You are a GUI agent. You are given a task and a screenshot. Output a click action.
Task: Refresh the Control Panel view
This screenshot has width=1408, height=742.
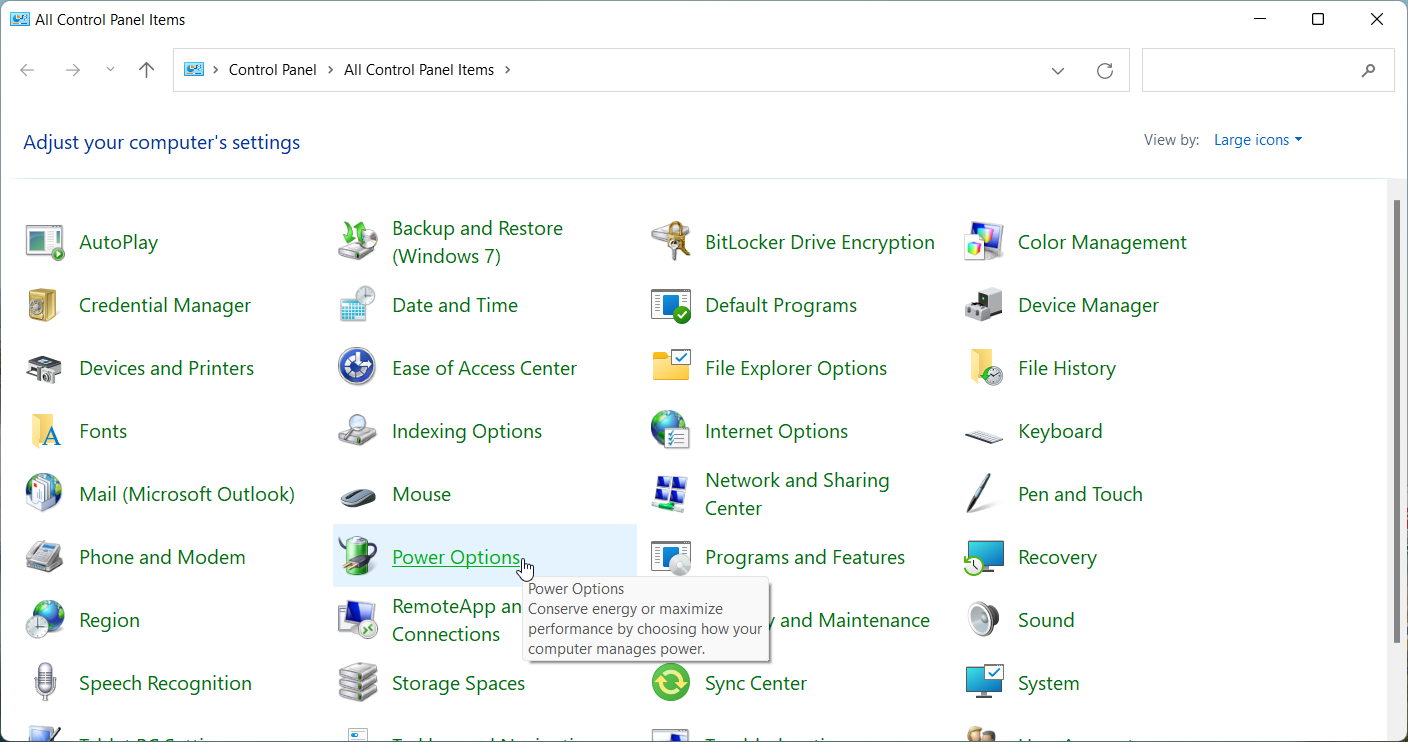point(1105,70)
